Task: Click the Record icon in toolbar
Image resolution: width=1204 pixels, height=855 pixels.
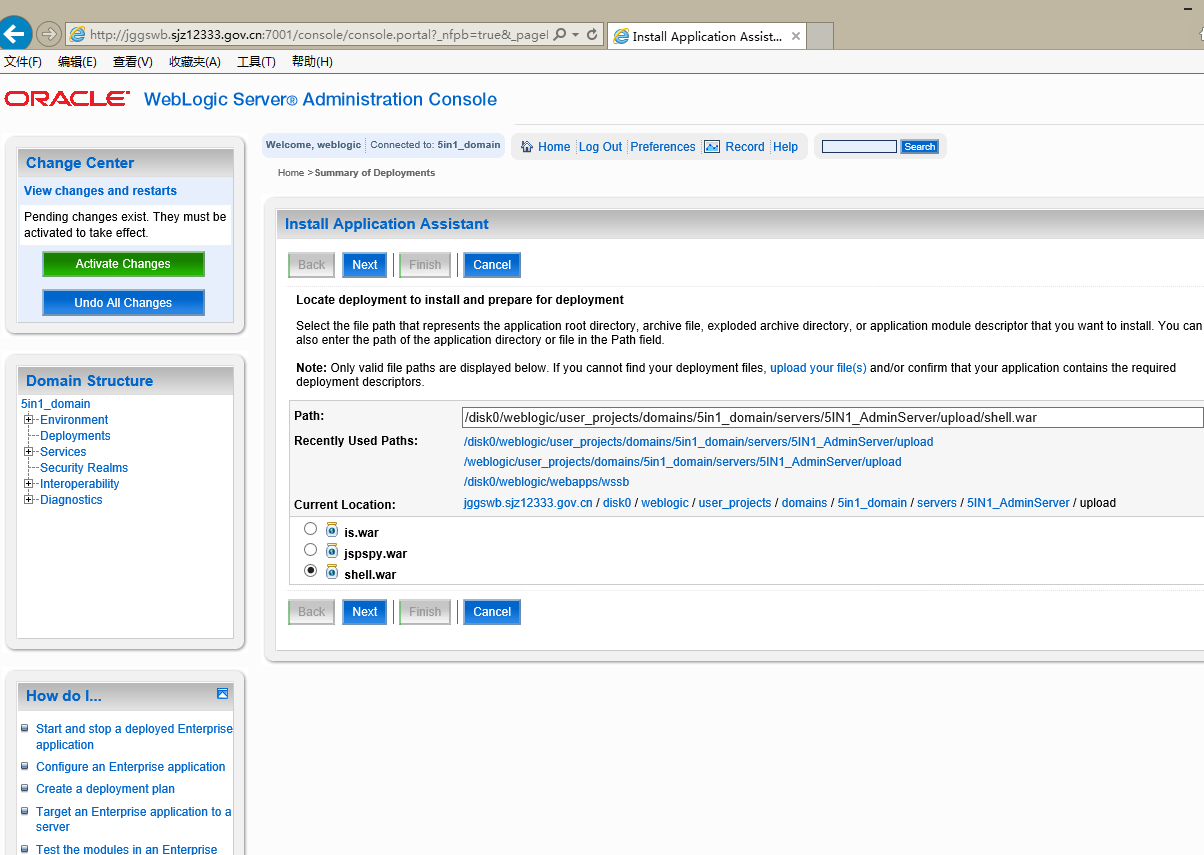Action: (712, 146)
